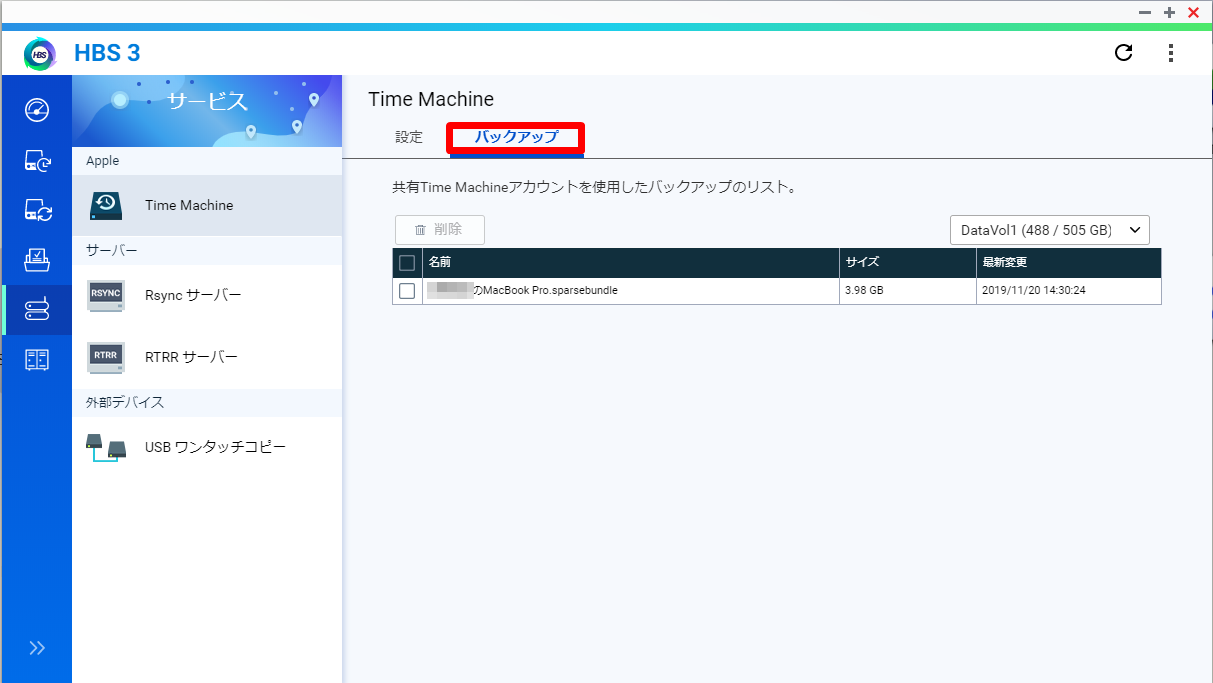Click the 外部デバイス section label
Viewport: 1213px width, 683px height.
(125, 402)
